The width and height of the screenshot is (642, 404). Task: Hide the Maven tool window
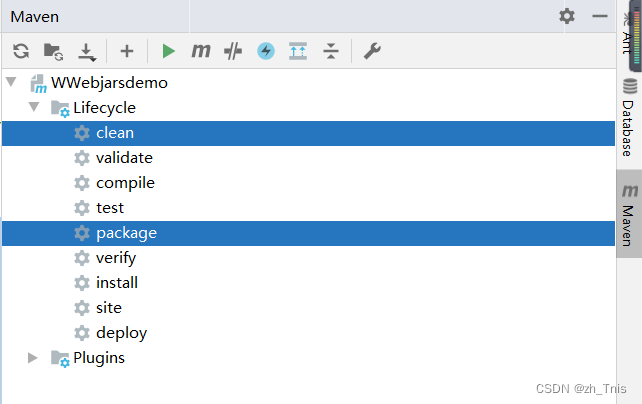(x=600, y=16)
